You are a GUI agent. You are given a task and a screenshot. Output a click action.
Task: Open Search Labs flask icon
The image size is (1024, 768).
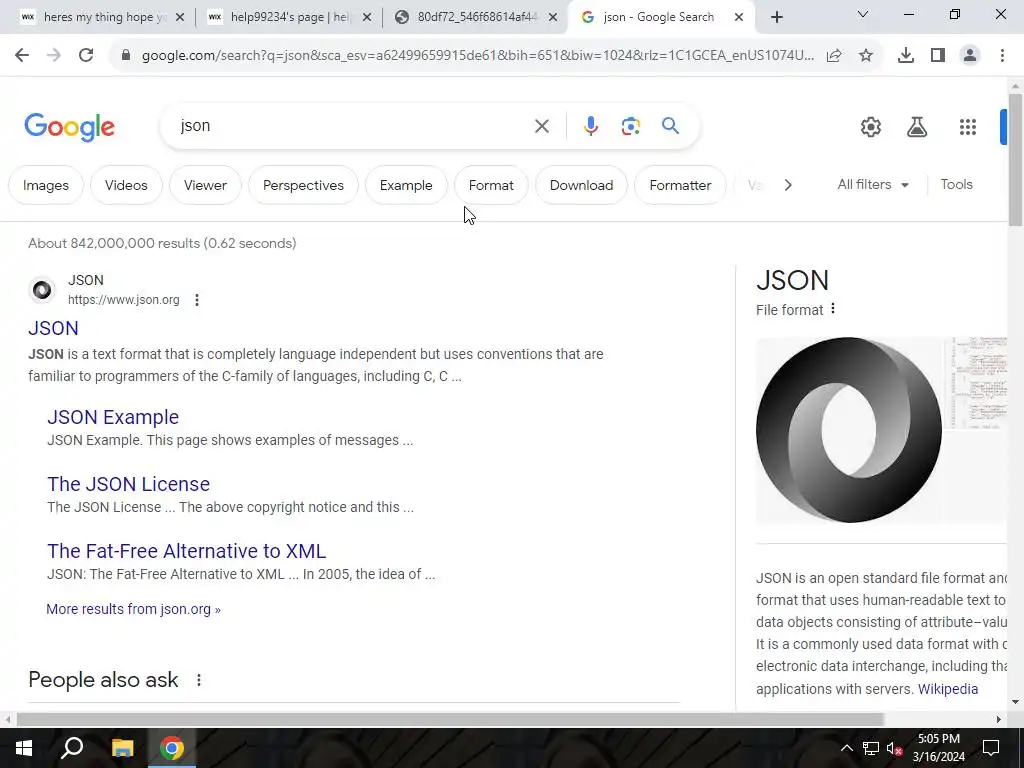click(x=917, y=127)
